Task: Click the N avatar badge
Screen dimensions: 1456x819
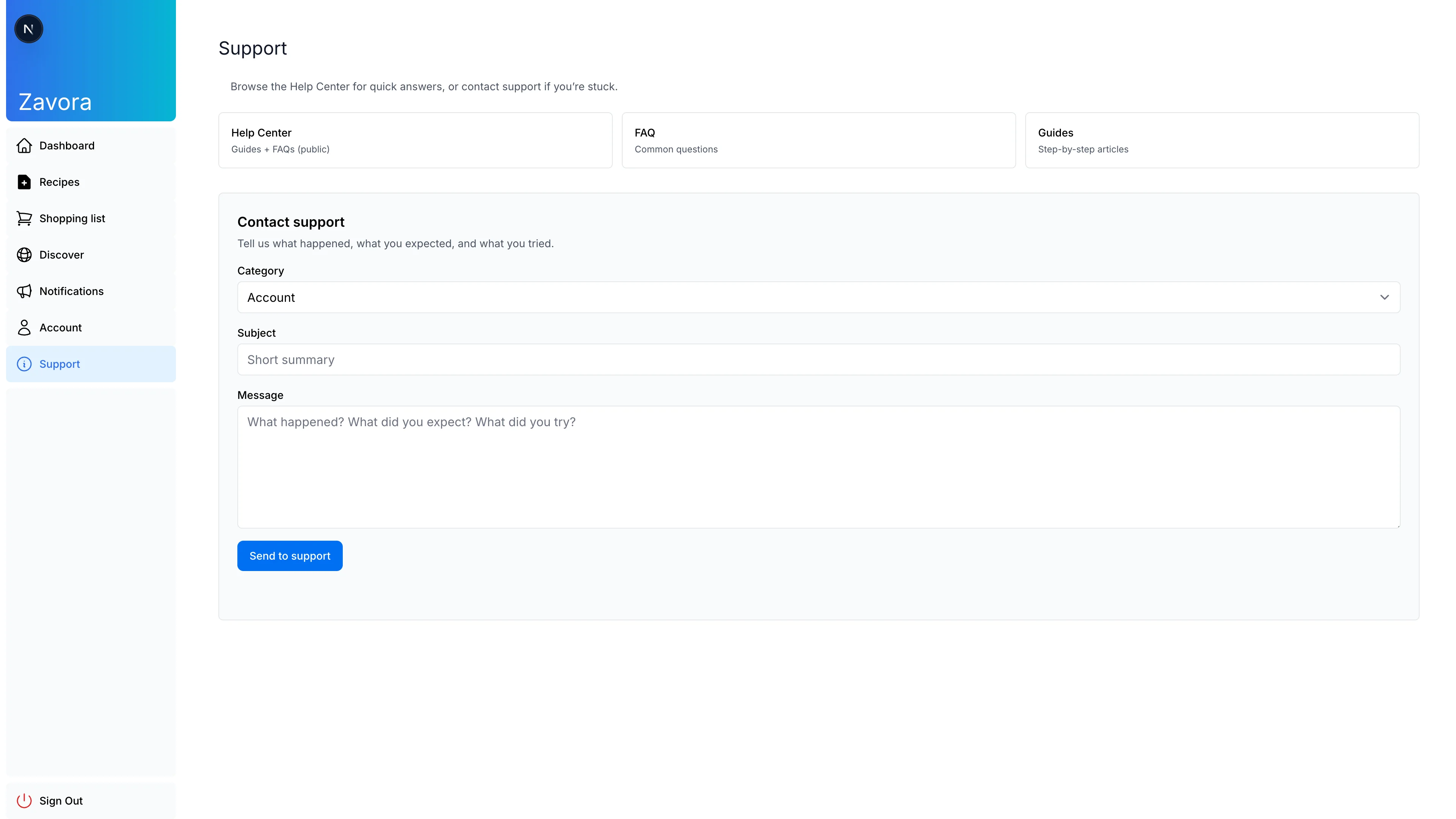Action: [28, 29]
